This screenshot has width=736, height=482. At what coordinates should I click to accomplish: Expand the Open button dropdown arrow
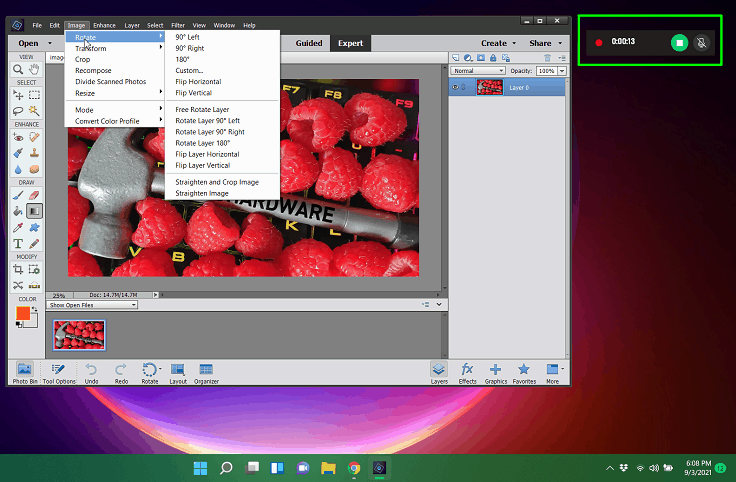[x=50, y=43]
